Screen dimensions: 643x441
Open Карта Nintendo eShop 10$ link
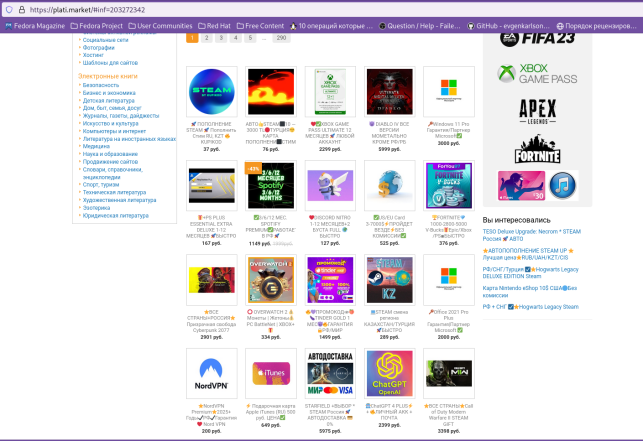(530, 292)
